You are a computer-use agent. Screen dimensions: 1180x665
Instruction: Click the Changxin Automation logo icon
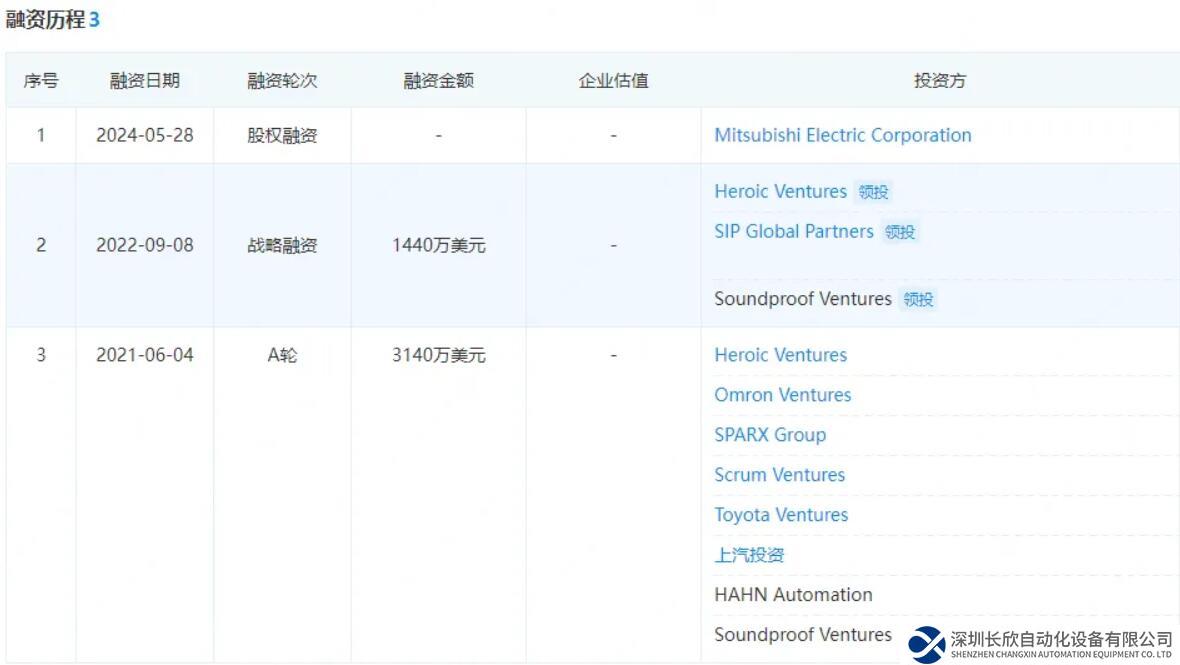click(927, 644)
